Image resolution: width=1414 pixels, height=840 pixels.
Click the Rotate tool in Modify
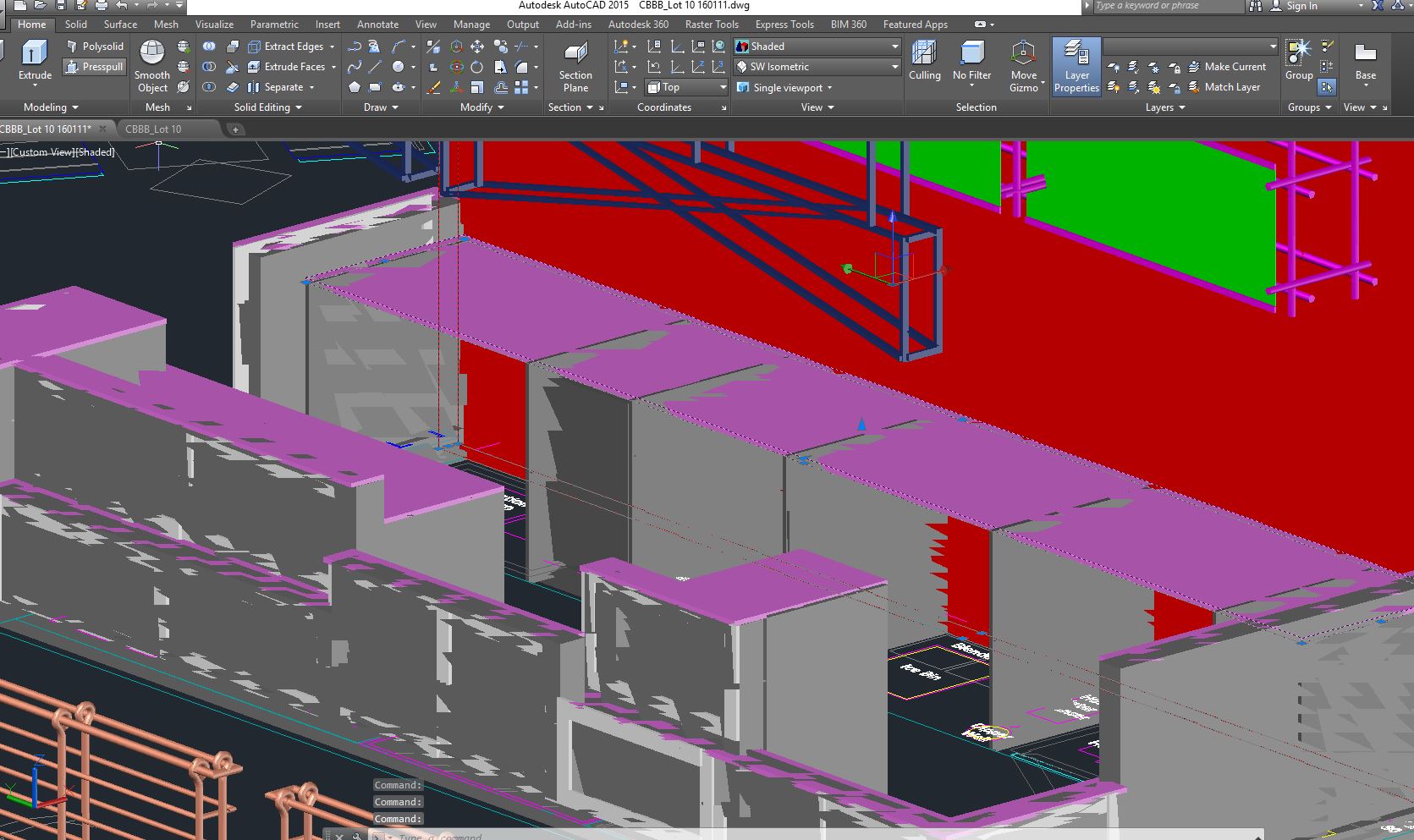click(477, 67)
